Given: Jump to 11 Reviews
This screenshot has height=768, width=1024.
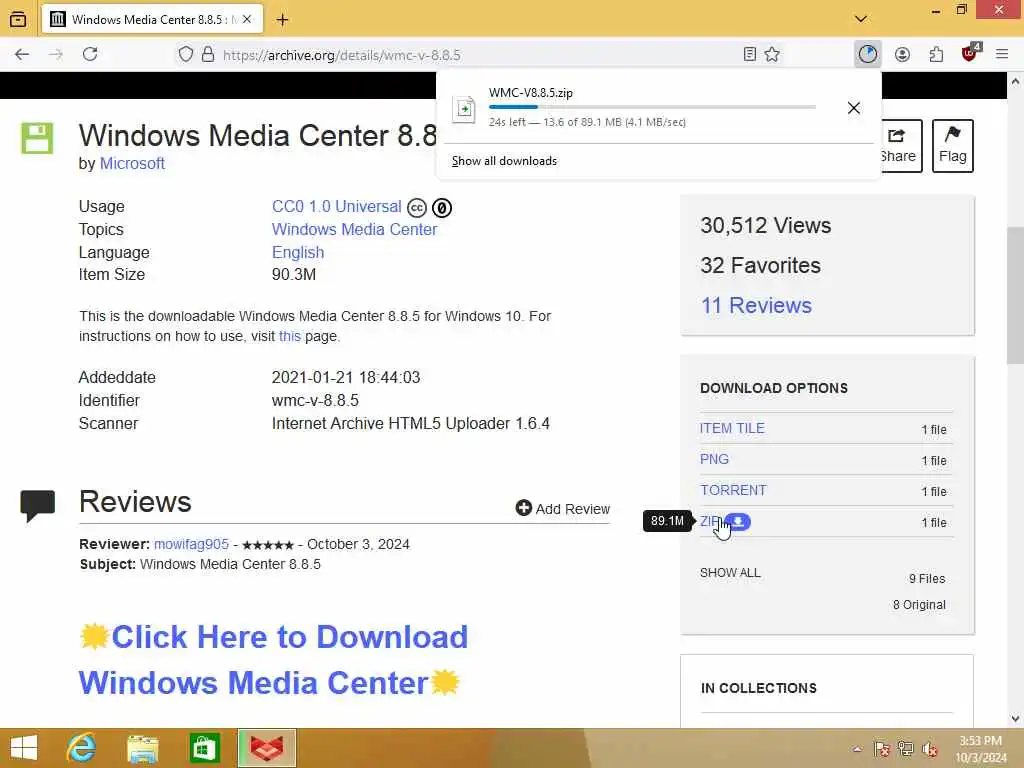Looking at the screenshot, I should tap(756, 306).
